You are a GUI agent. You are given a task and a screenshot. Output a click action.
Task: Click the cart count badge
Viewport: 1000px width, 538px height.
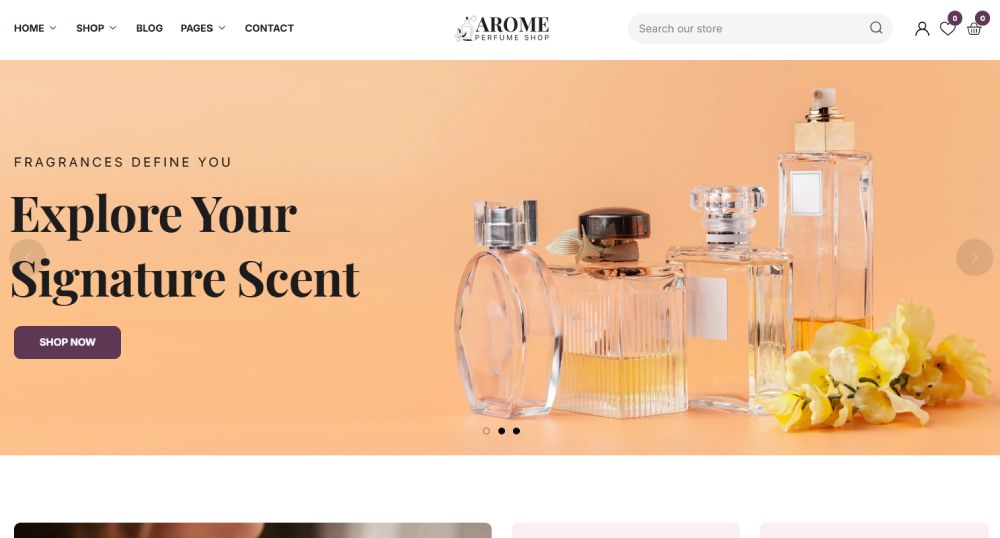click(982, 18)
